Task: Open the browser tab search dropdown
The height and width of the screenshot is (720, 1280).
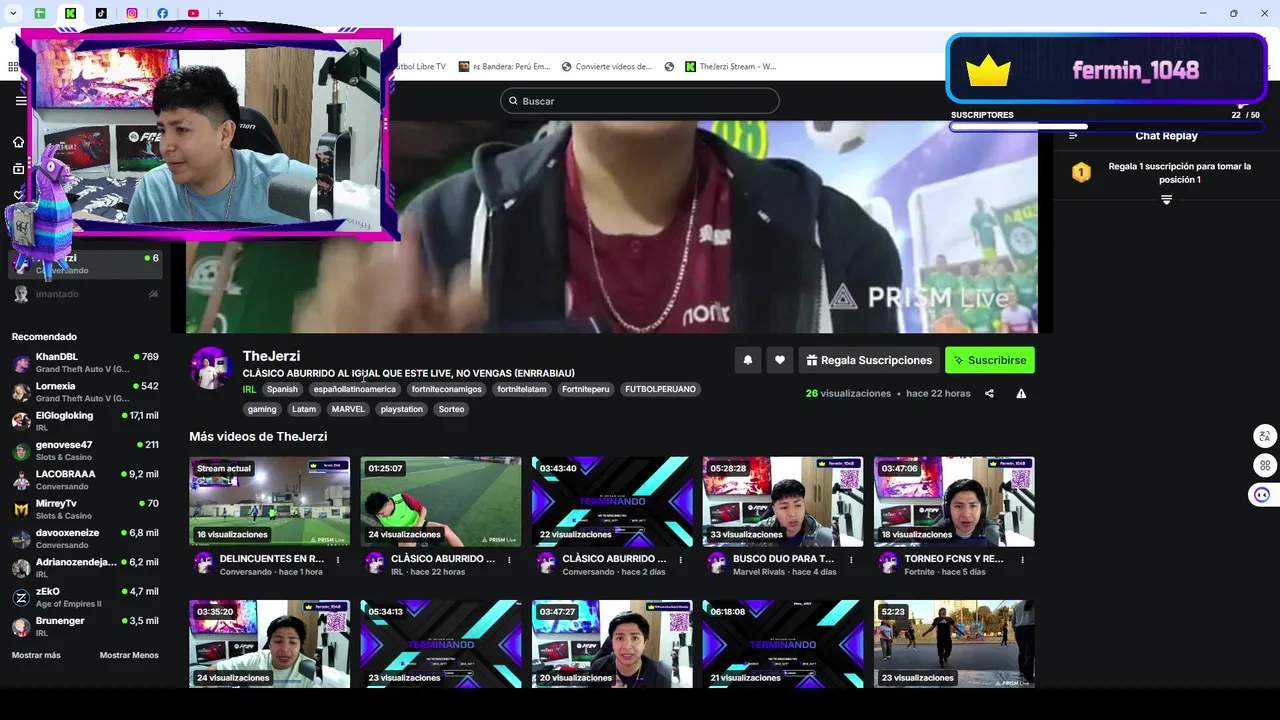Action: click(x=13, y=13)
